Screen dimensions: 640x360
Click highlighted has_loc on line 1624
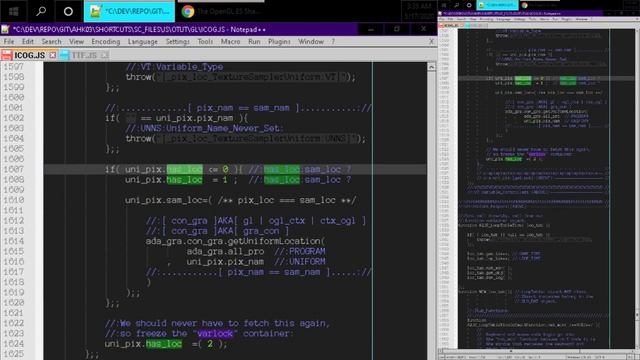click(x=164, y=344)
